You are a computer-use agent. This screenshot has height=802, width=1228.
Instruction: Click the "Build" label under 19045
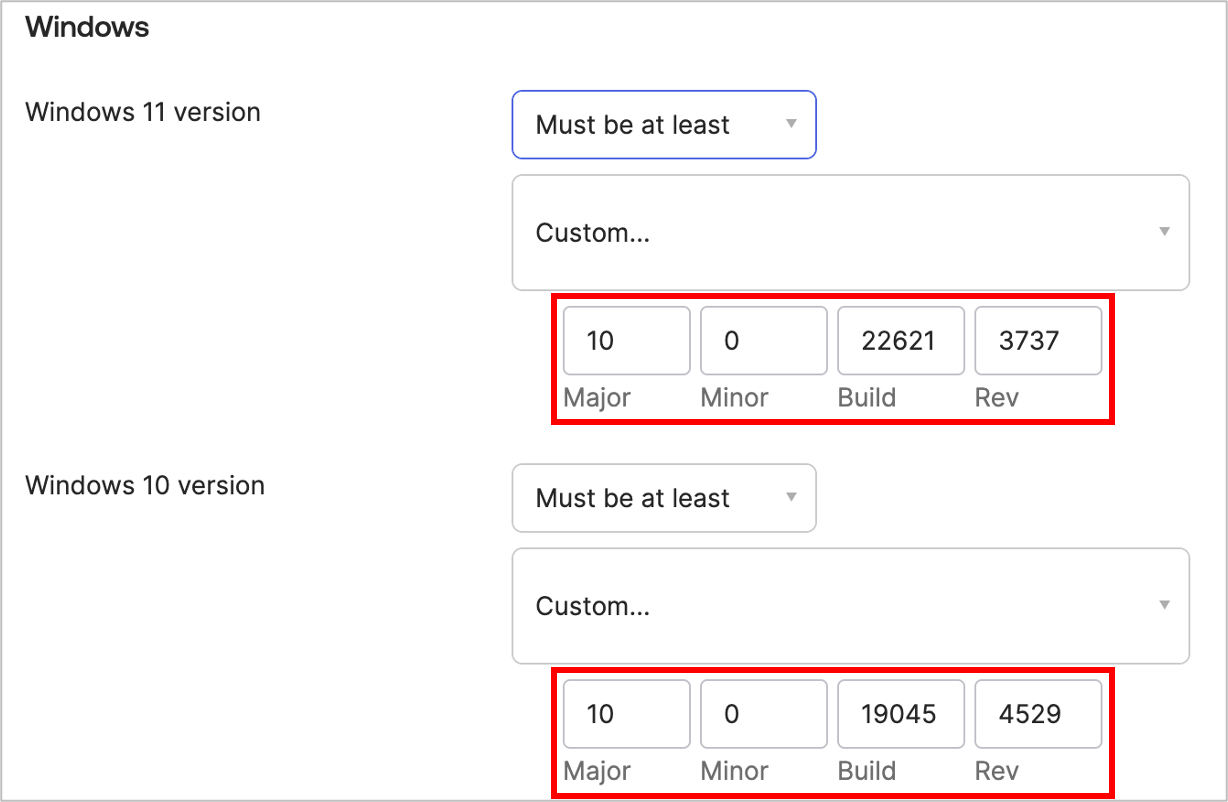coord(866,771)
